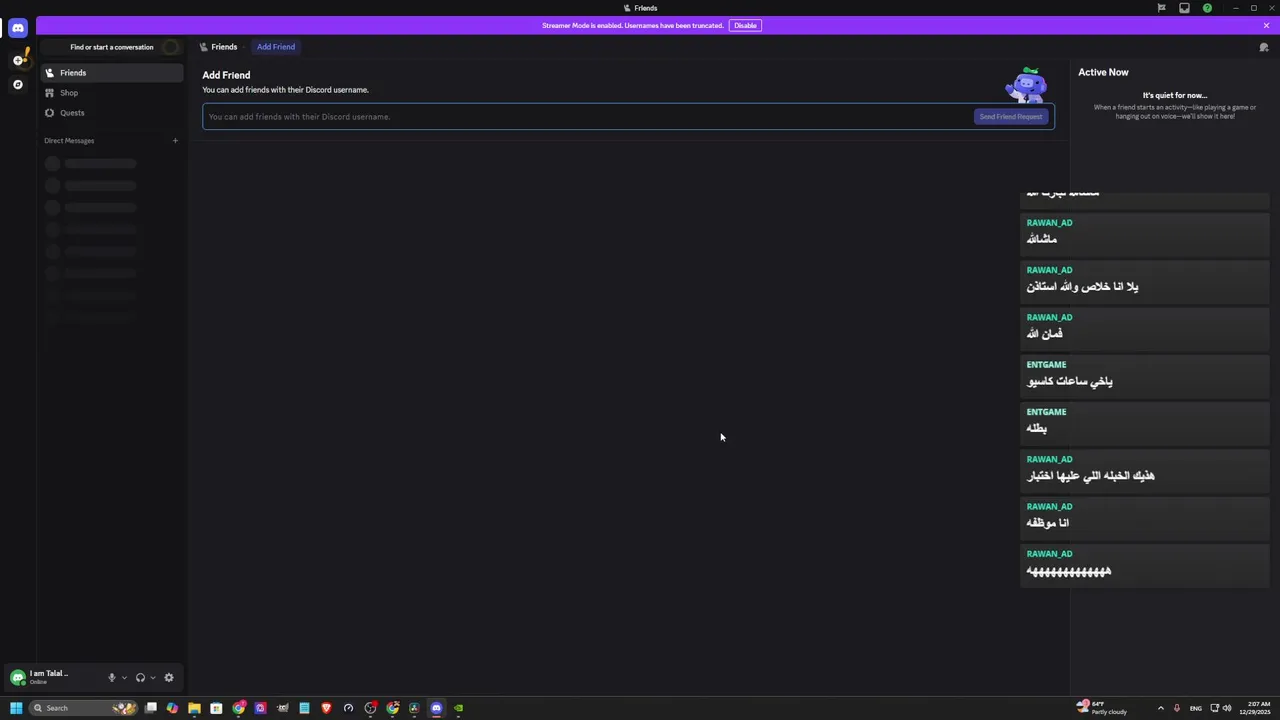Open Task View on taskbar
1280x720 pixels.
150,708
